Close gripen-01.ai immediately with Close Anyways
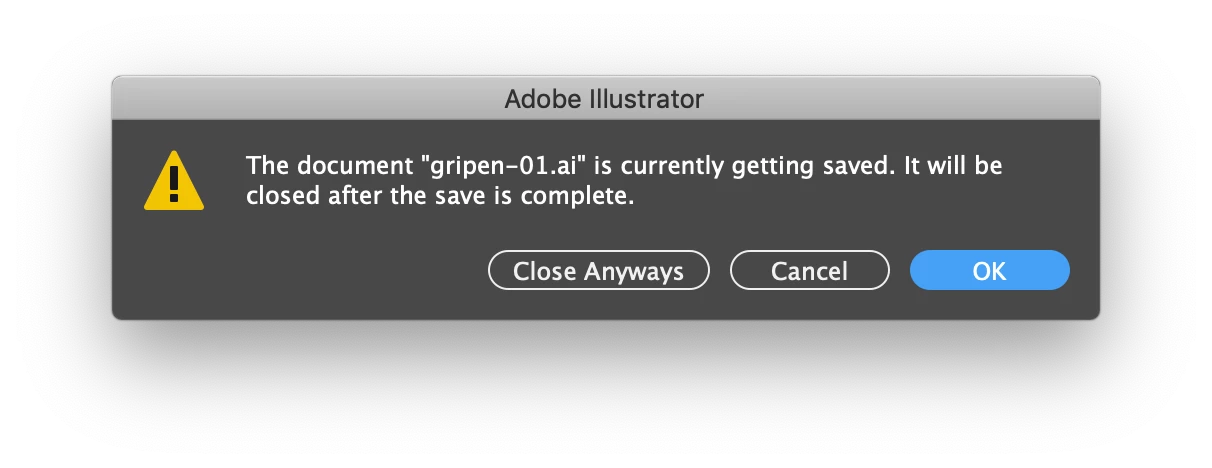This screenshot has height=468, width=1212. pos(598,270)
